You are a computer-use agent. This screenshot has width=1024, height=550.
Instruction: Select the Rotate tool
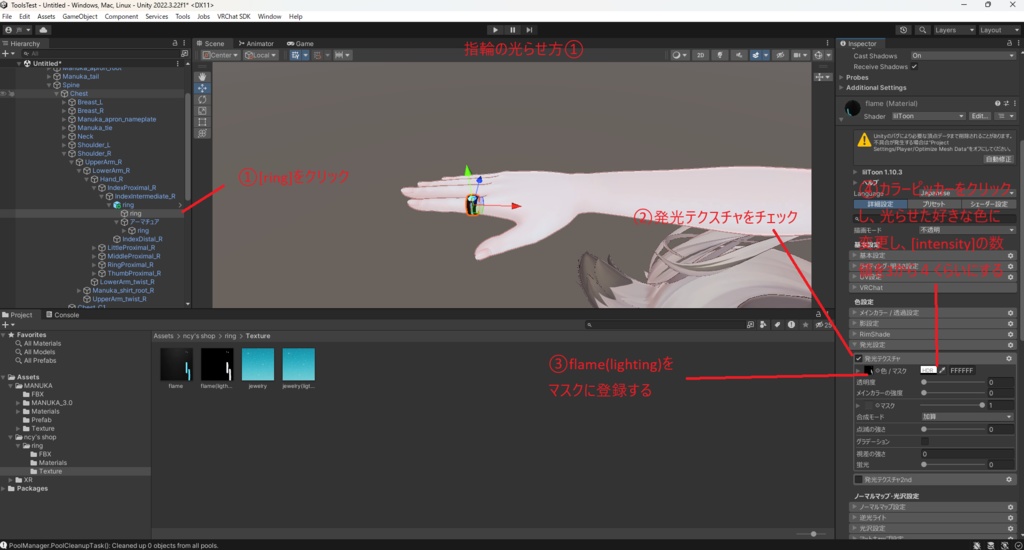coord(202,99)
